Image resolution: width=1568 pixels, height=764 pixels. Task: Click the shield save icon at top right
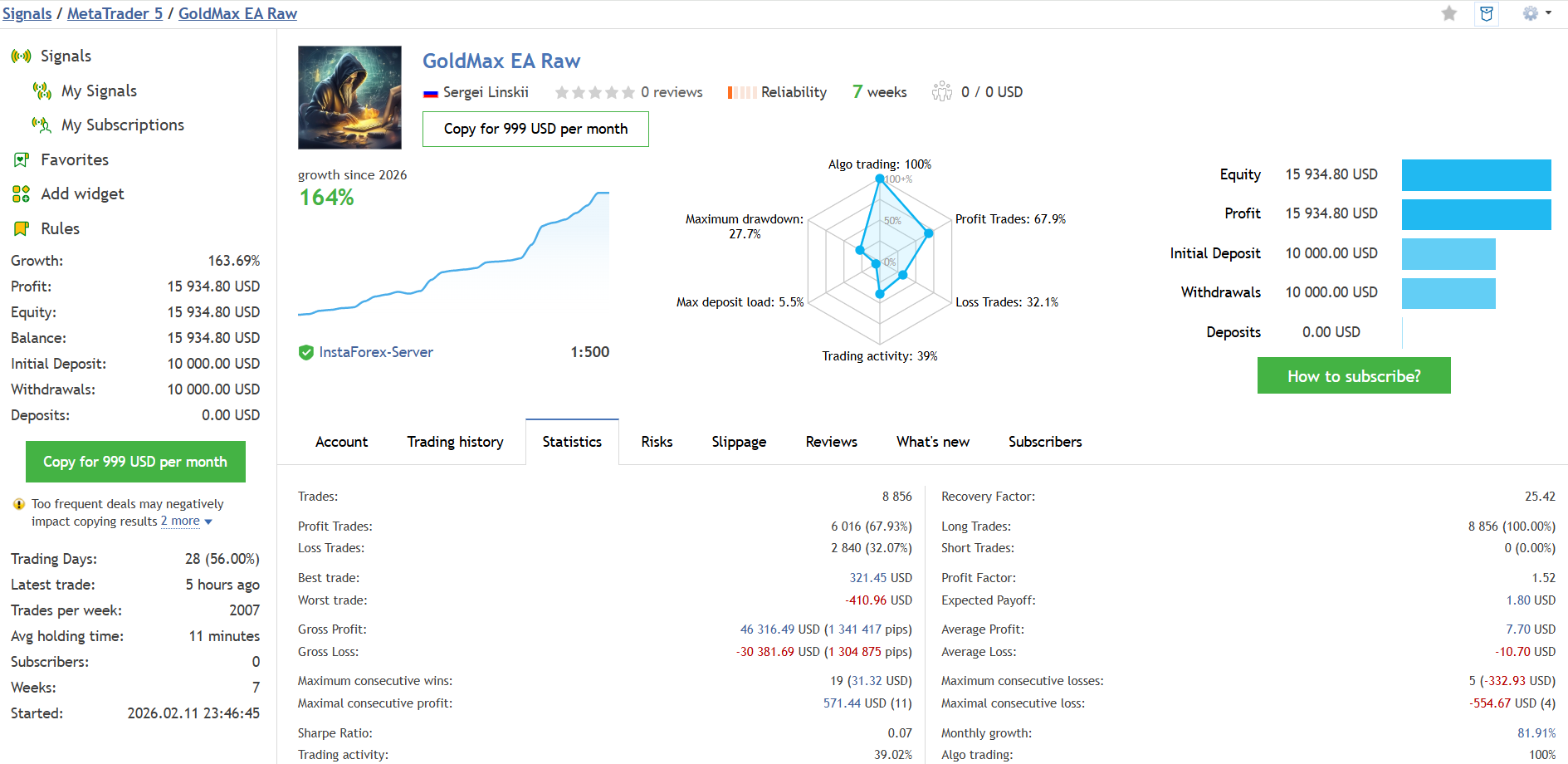[x=1487, y=13]
